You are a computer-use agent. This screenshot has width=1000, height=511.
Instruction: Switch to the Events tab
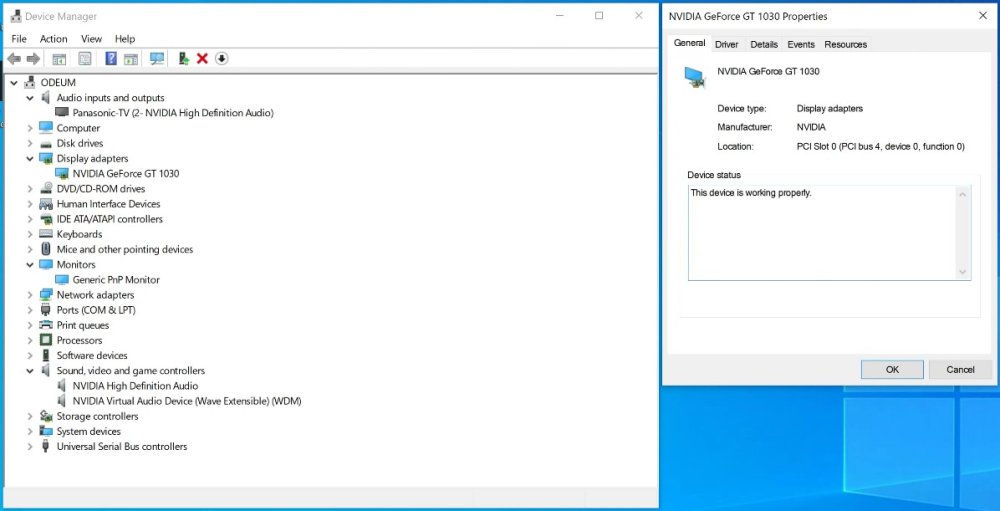[801, 45]
